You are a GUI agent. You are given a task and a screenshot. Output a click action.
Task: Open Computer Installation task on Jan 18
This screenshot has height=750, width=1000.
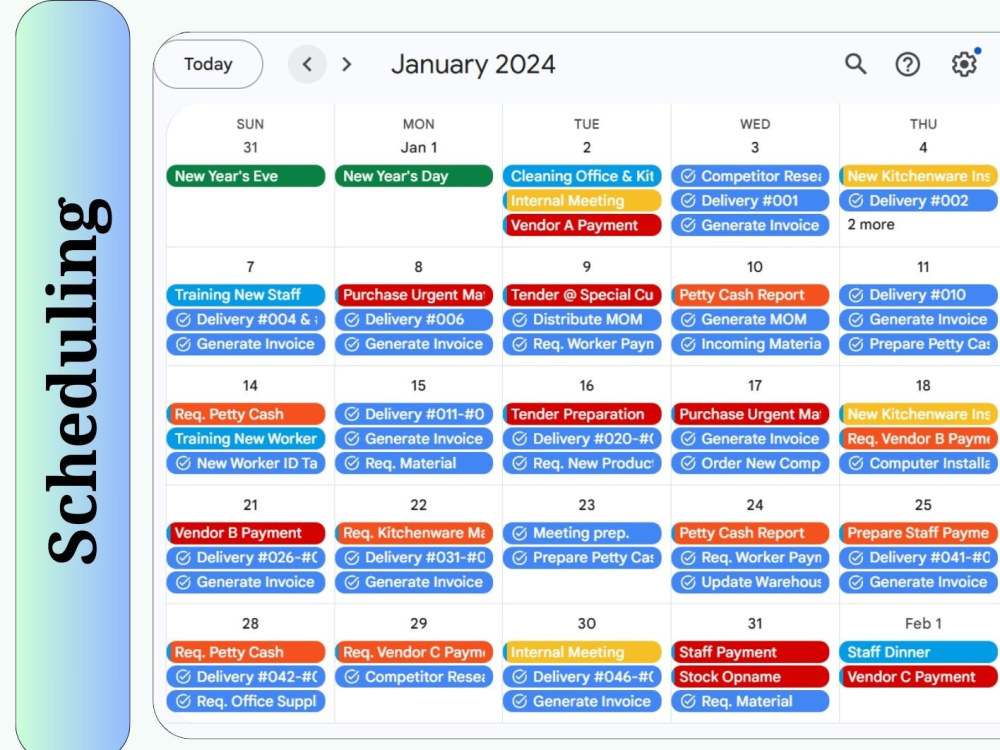(919, 464)
